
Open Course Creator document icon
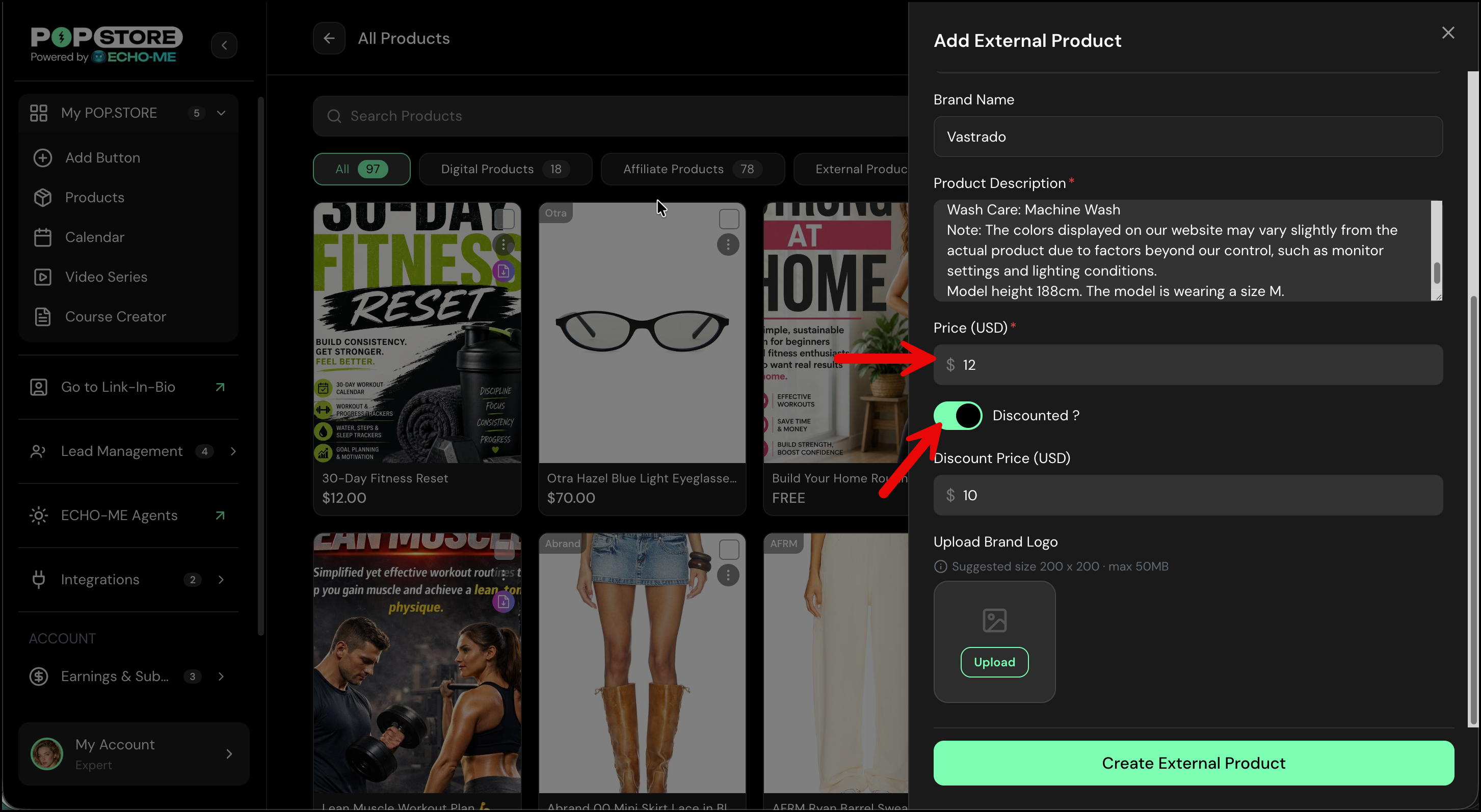point(42,316)
